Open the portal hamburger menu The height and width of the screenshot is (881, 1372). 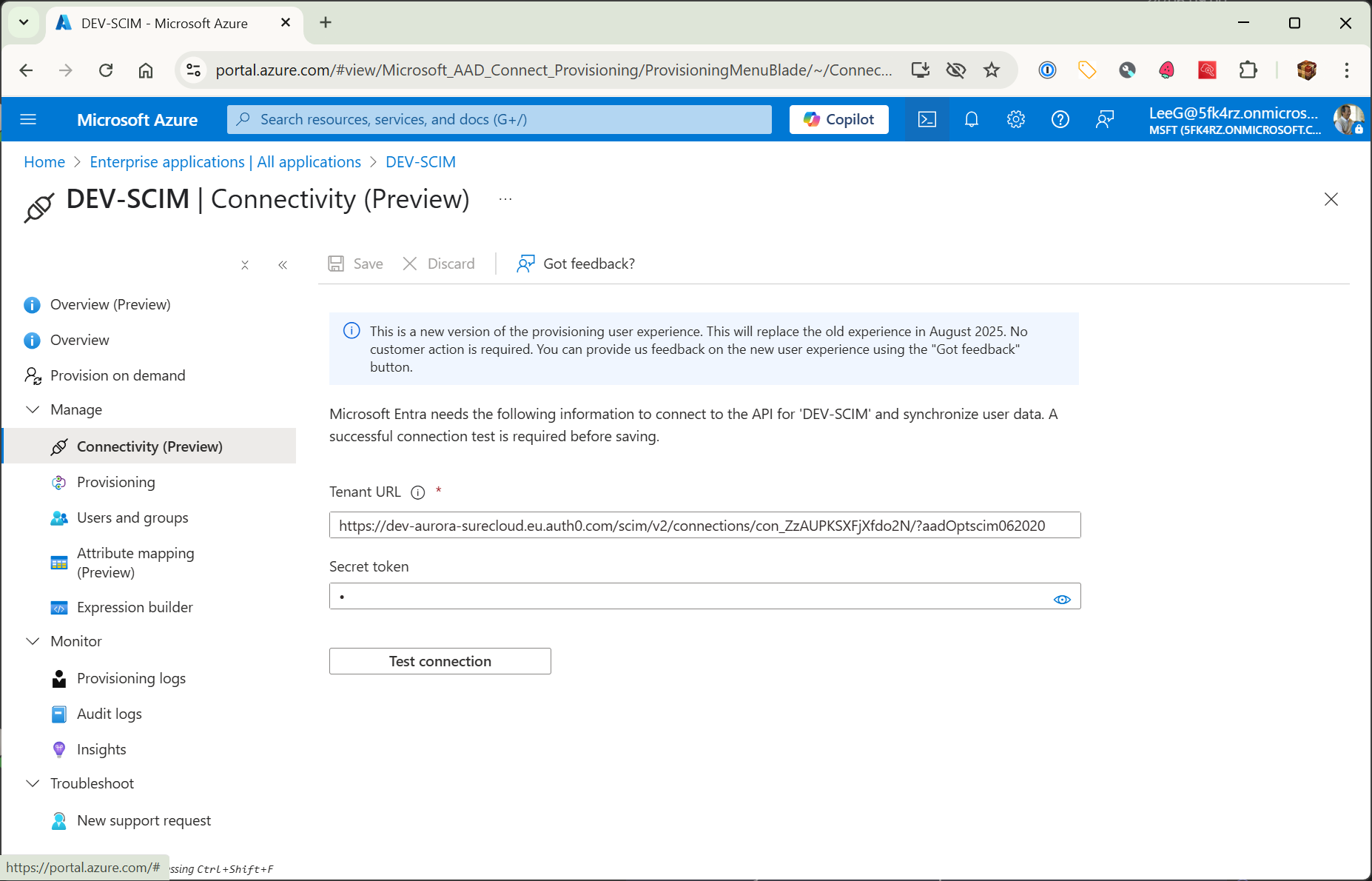point(28,119)
